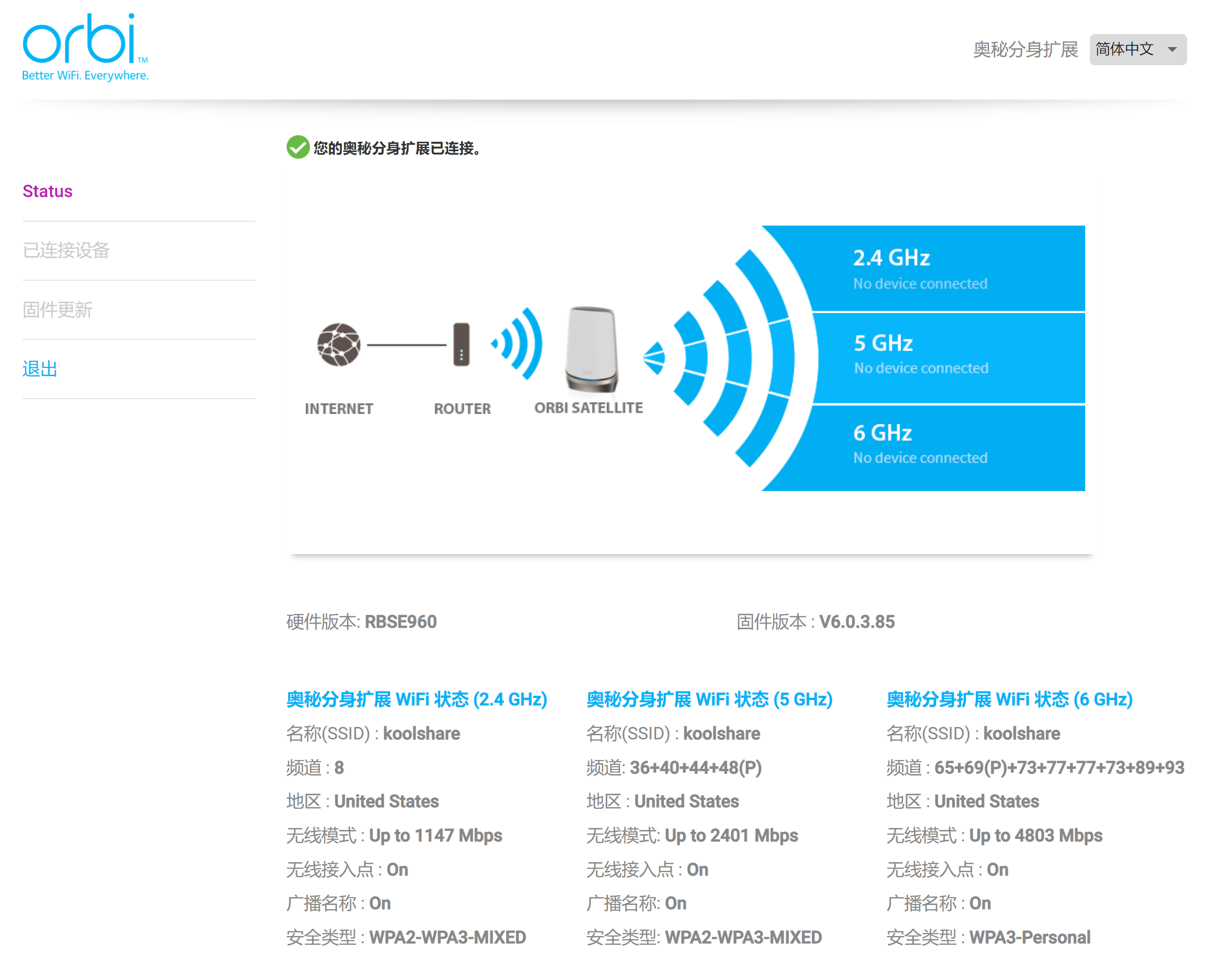Click the green connected checkmark icon

(298, 147)
